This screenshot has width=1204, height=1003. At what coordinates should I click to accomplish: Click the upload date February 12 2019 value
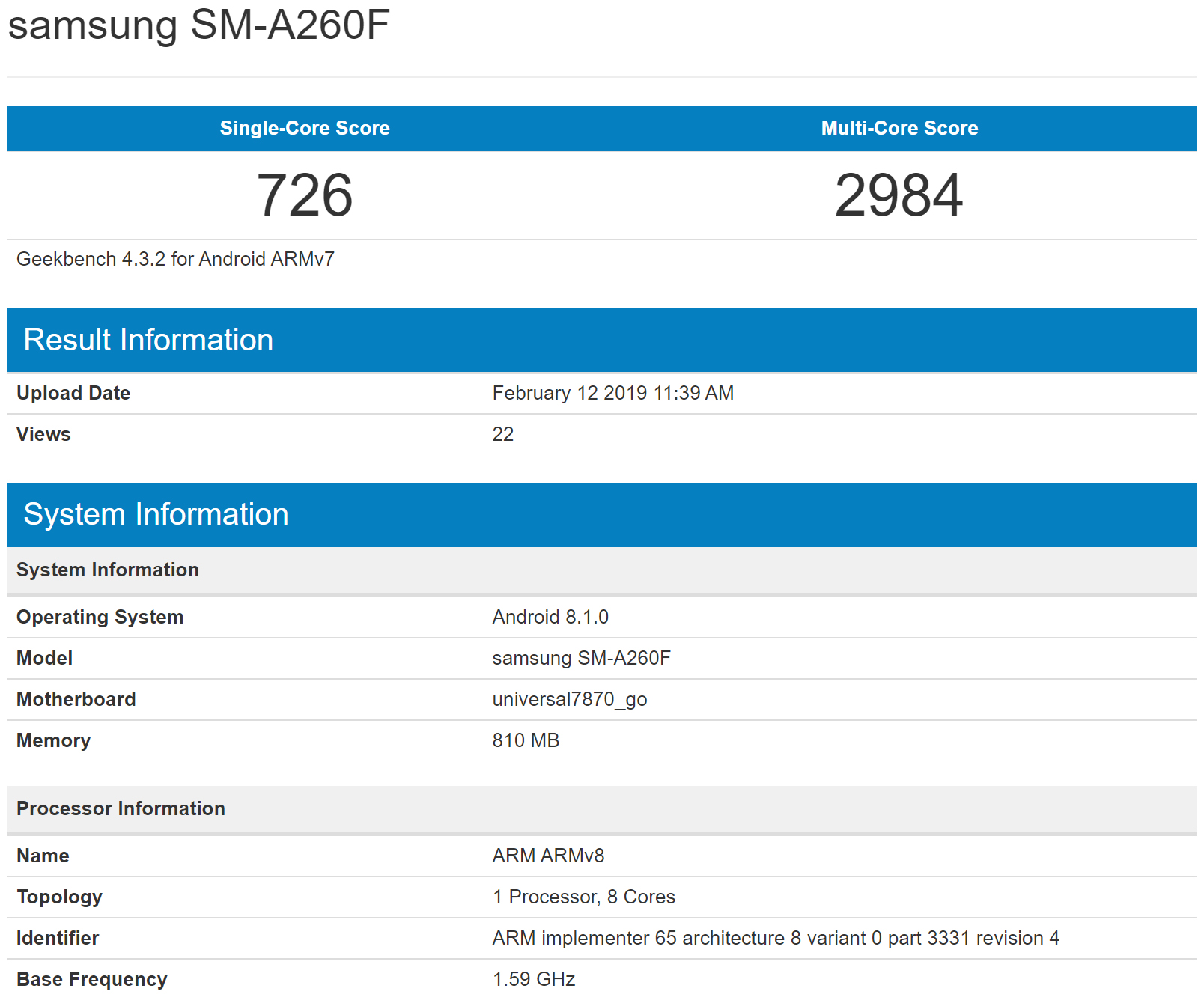(612, 393)
